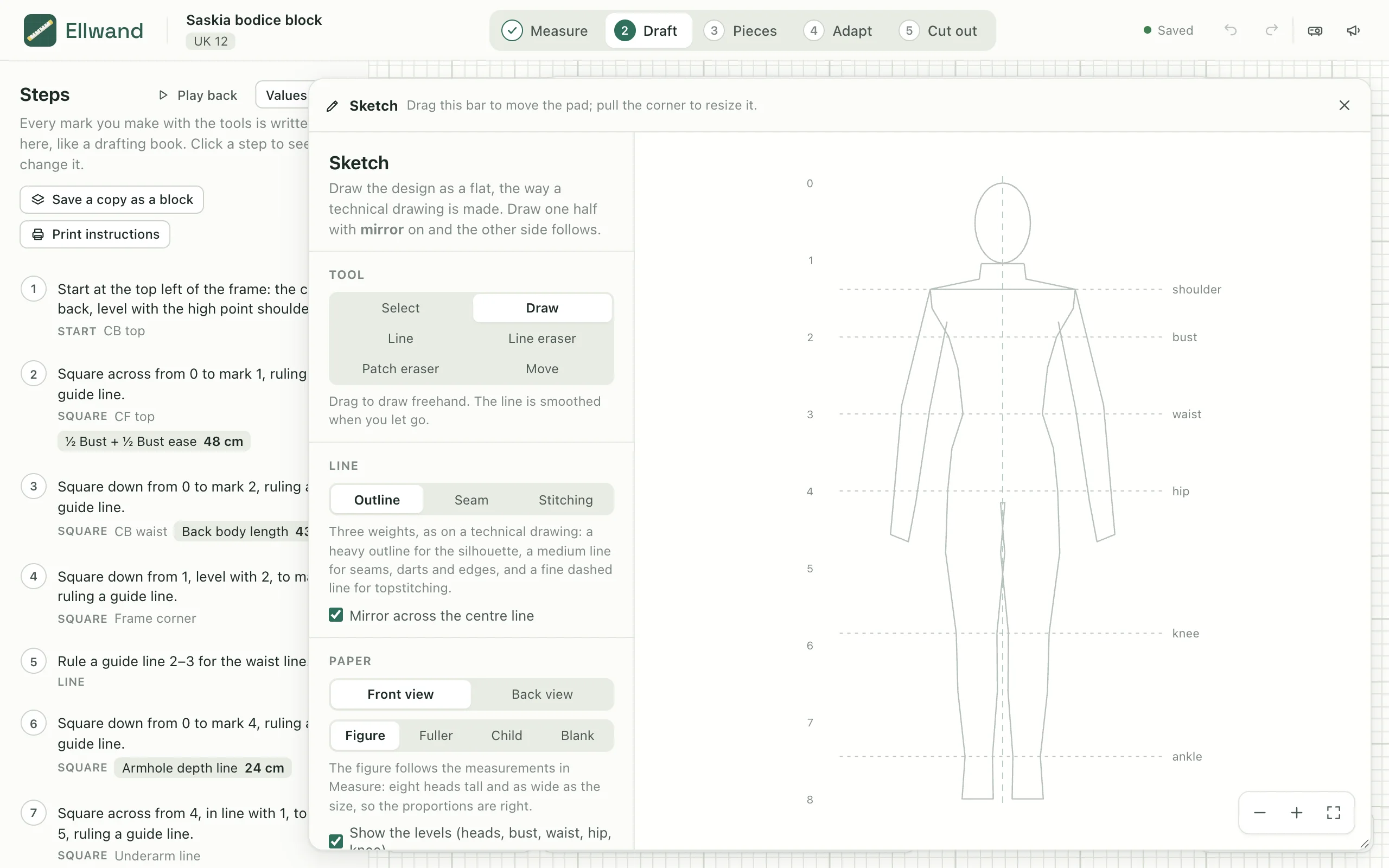Zoom out with the minus icon
Image resolution: width=1389 pixels, height=868 pixels.
tap(1260, 812)
